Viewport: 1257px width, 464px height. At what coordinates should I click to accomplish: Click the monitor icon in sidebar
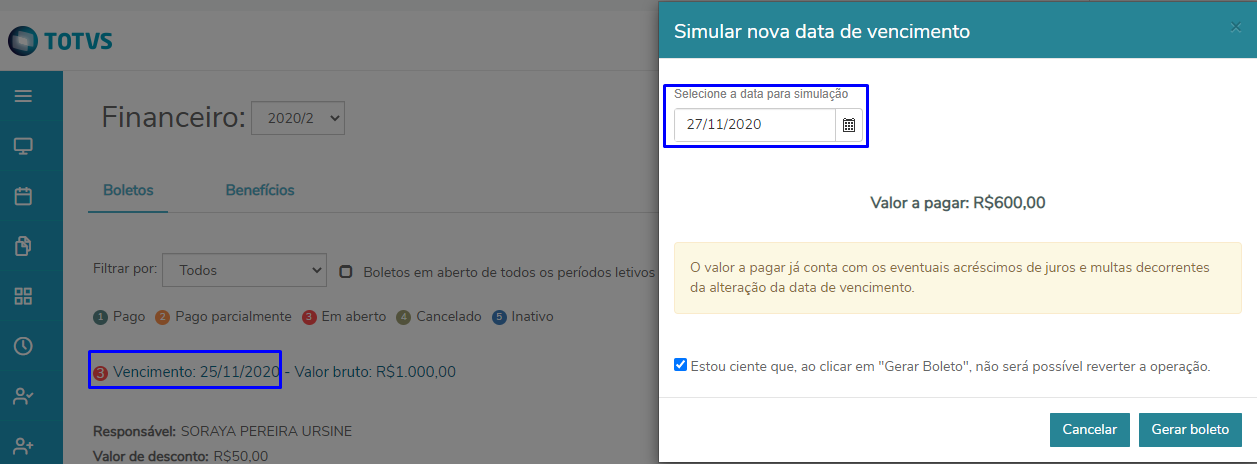click(23, 147)
